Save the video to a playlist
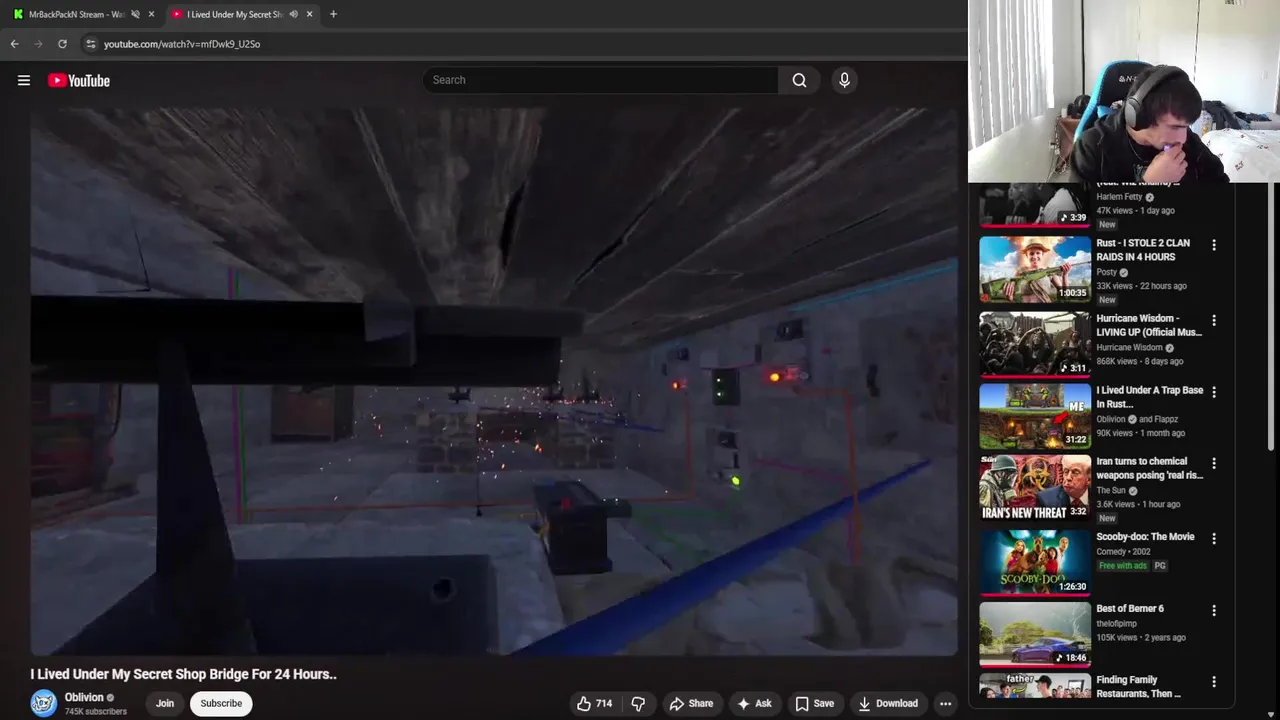This screenshot has height=720, width=1280. tap(814, 703)
